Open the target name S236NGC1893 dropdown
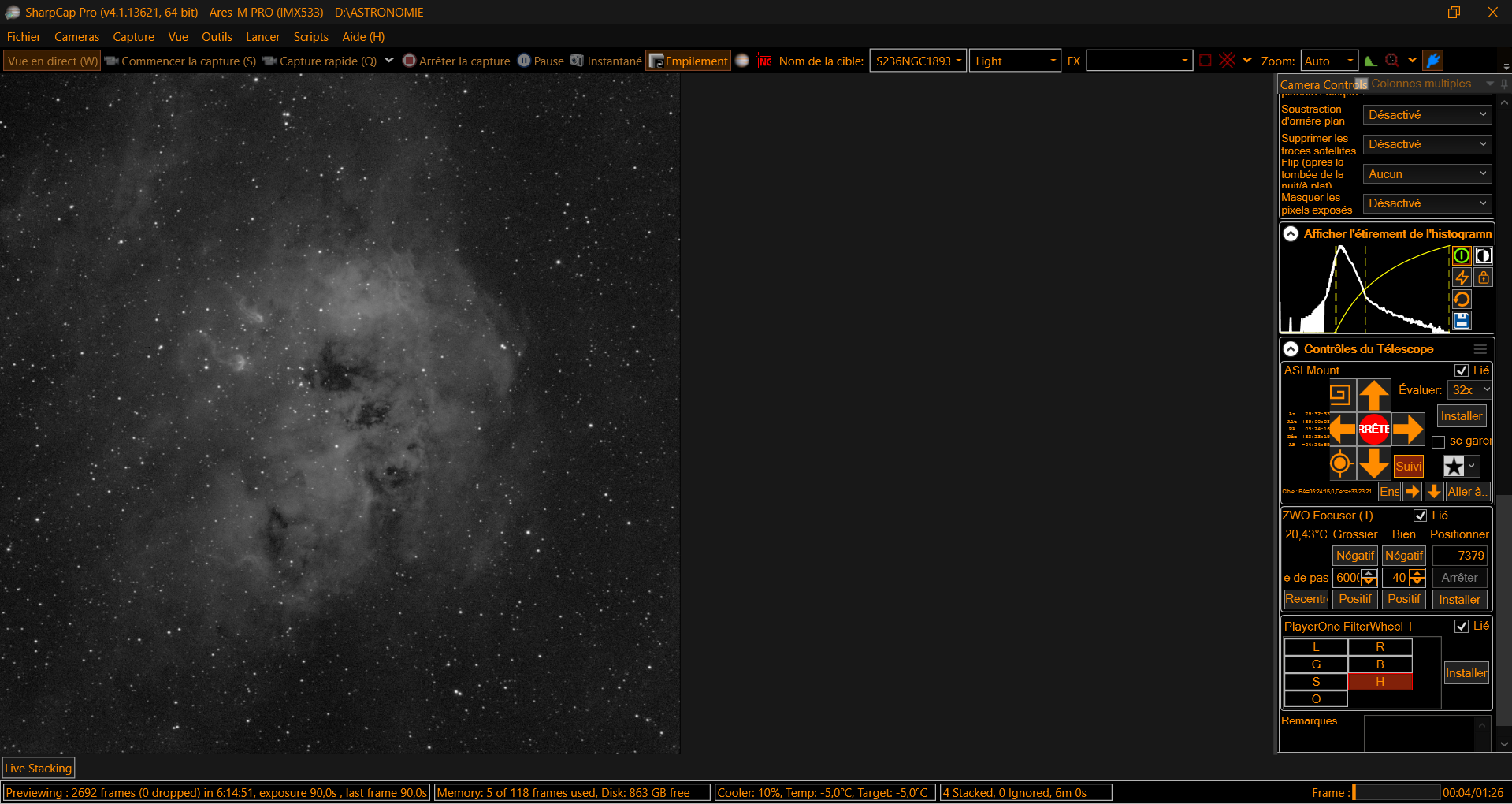 pyautogui.click(x=918, y=61)
